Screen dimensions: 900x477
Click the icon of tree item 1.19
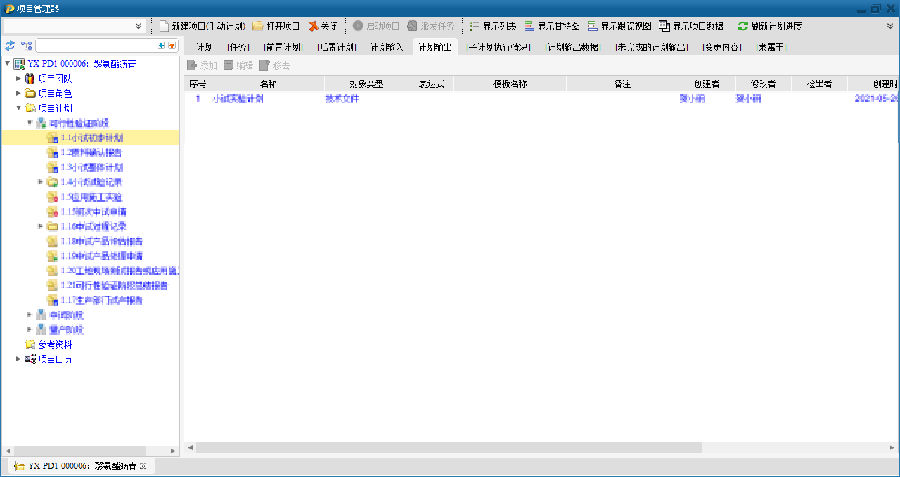[52, 256]
